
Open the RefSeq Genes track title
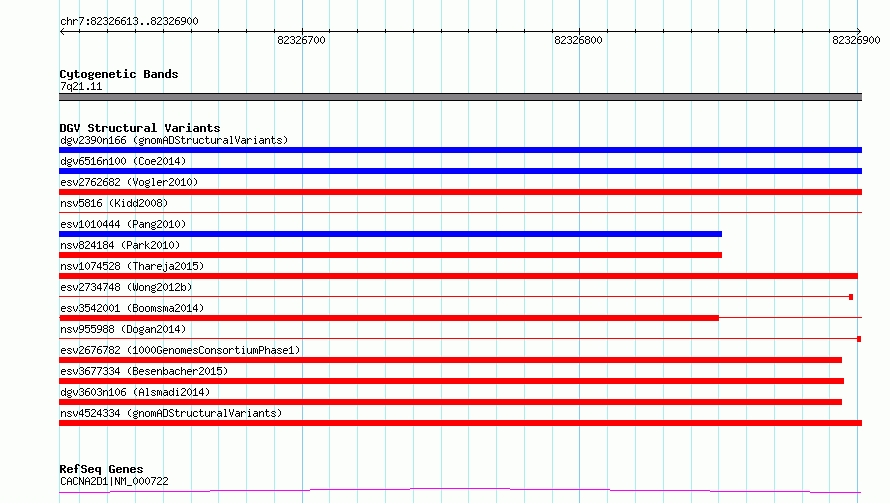(x=102, y=469)
